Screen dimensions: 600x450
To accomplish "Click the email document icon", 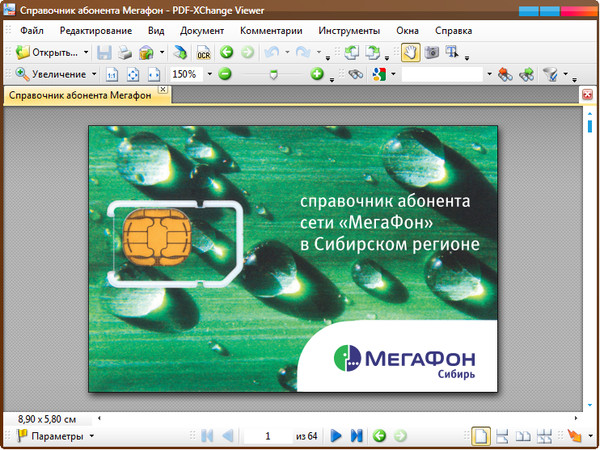I will (146, 52).
